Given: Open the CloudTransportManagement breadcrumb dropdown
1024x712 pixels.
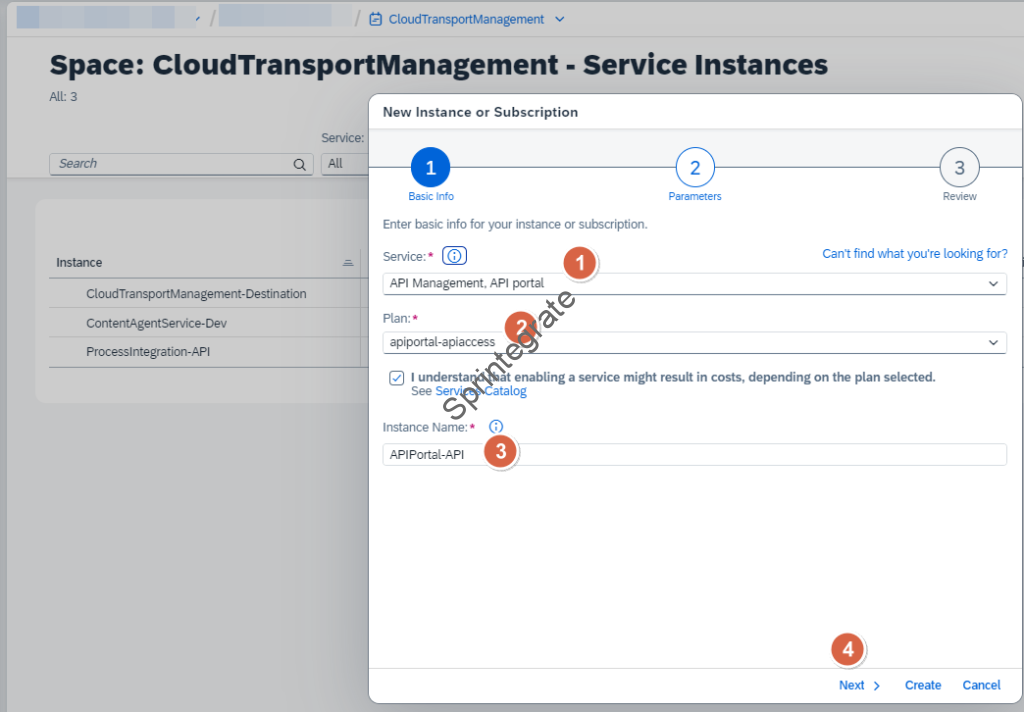Looking at the screenshot, I should point(559,18).
